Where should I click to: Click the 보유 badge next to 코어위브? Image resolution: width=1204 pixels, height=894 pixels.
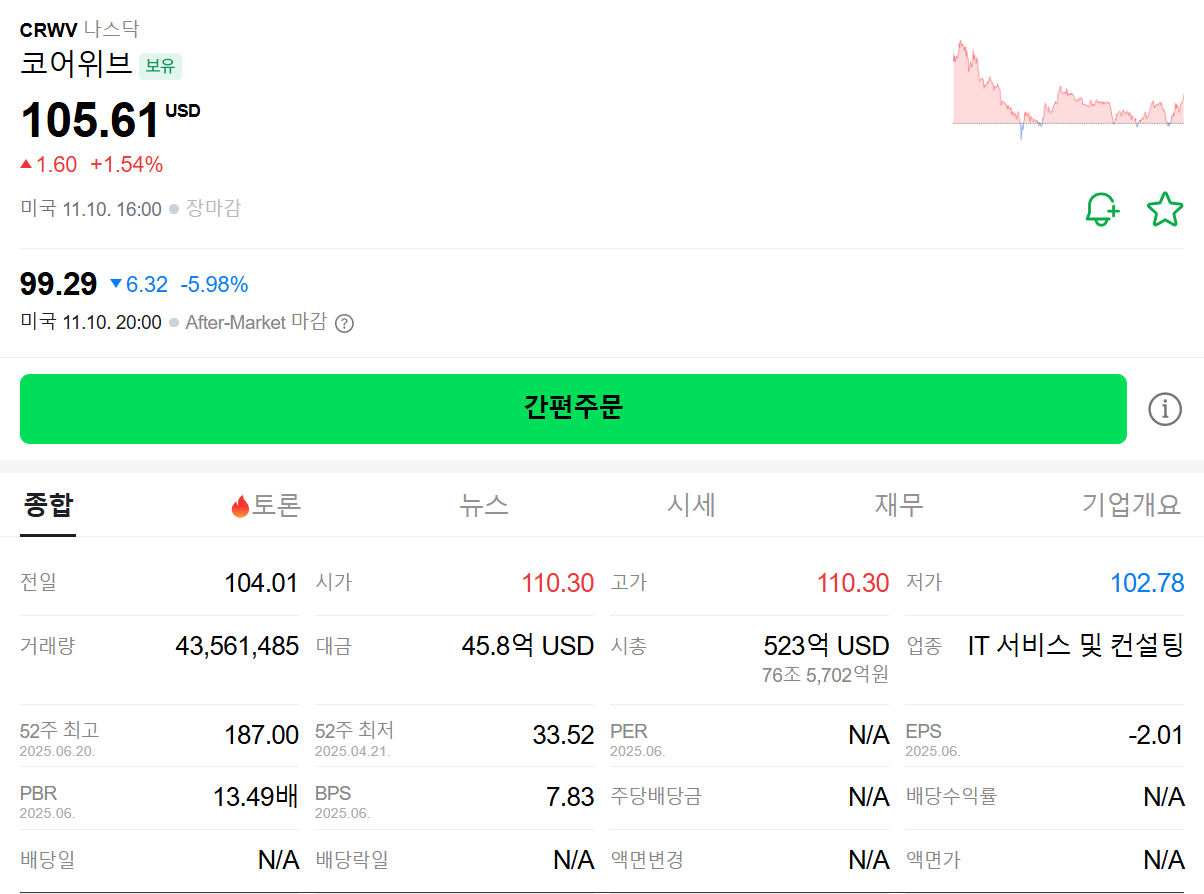159,66
